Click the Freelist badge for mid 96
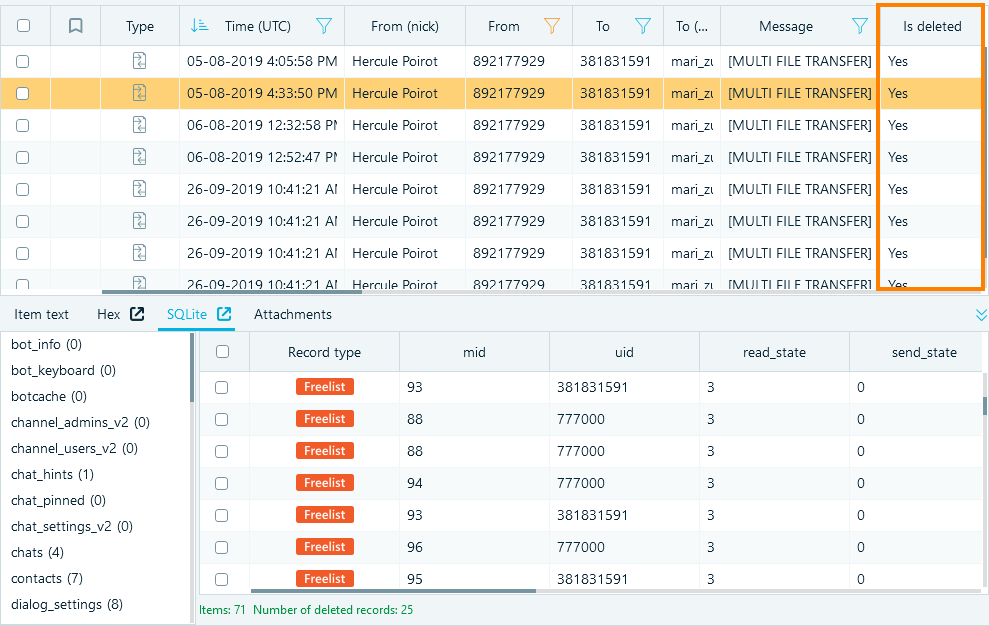This screenshot has height=626, width=989. 325,546
